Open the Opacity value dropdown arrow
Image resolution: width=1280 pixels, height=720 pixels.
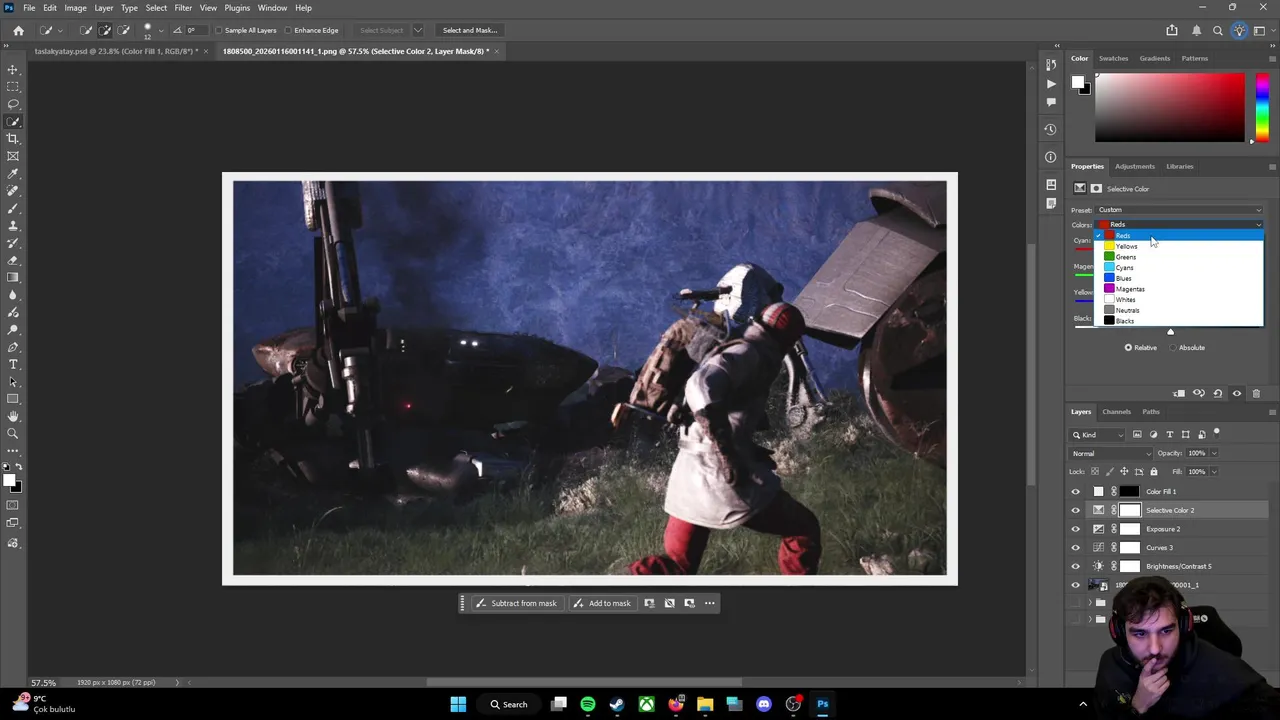(1214, 453)
